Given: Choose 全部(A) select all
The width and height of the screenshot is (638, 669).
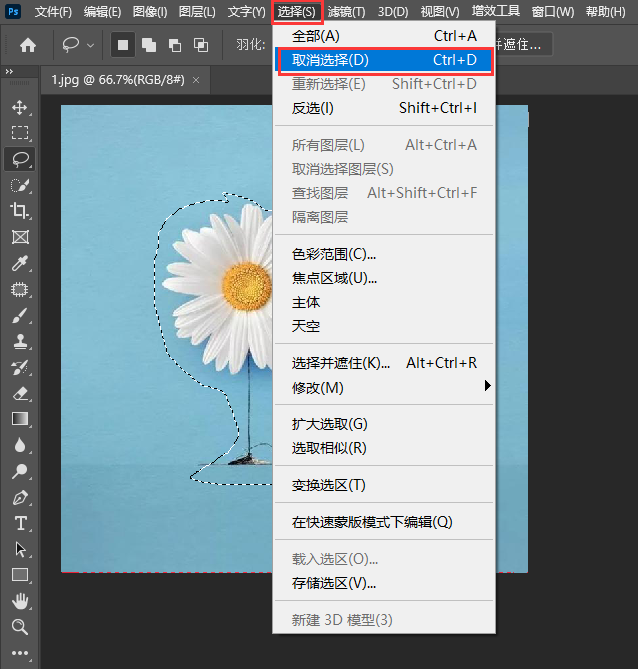Looking at the screenshot, I should [384, 36].
